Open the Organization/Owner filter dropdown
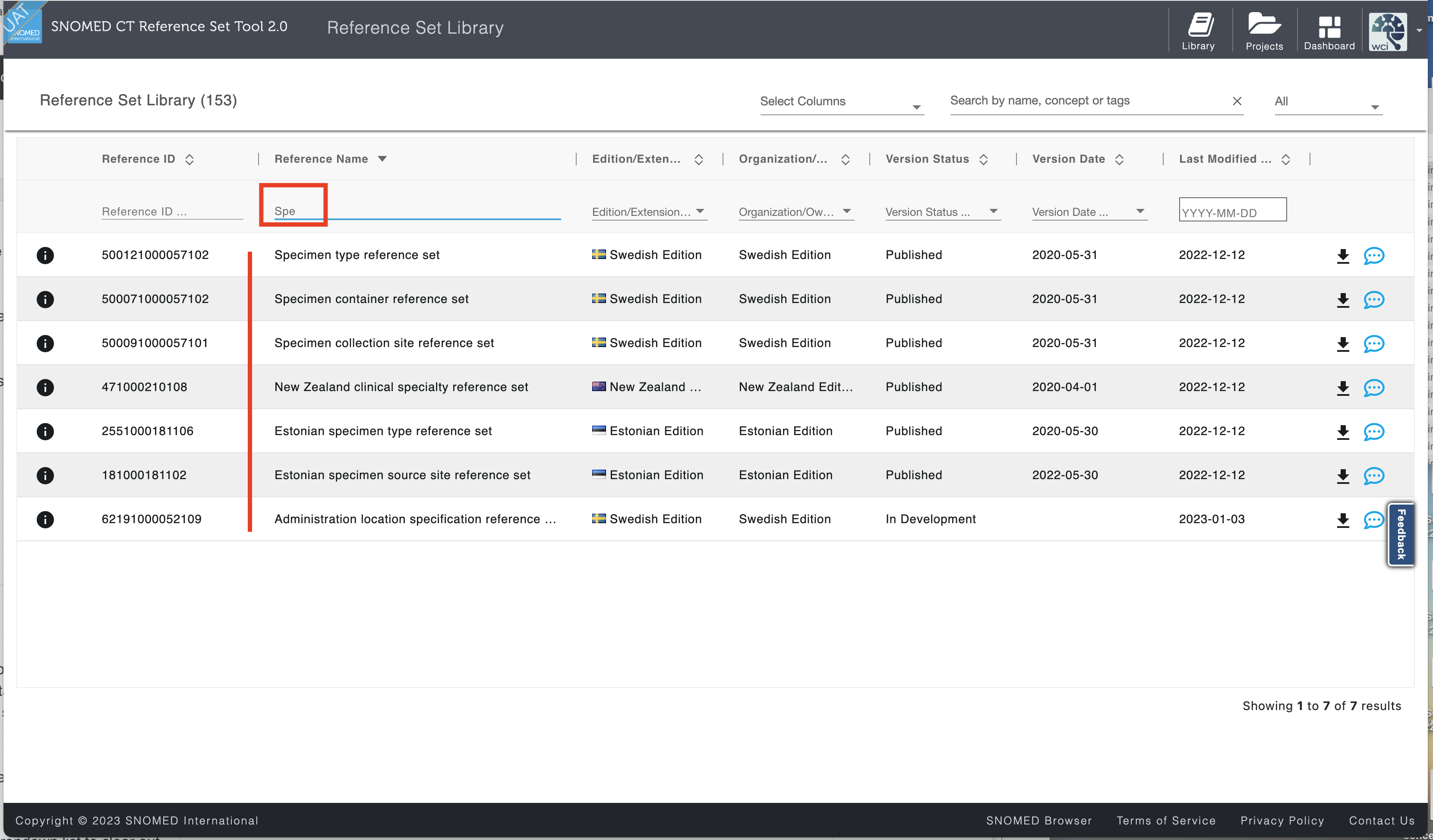Image resolution: width=1433 pixels, height=840 pixels. (x=796, y=212)
